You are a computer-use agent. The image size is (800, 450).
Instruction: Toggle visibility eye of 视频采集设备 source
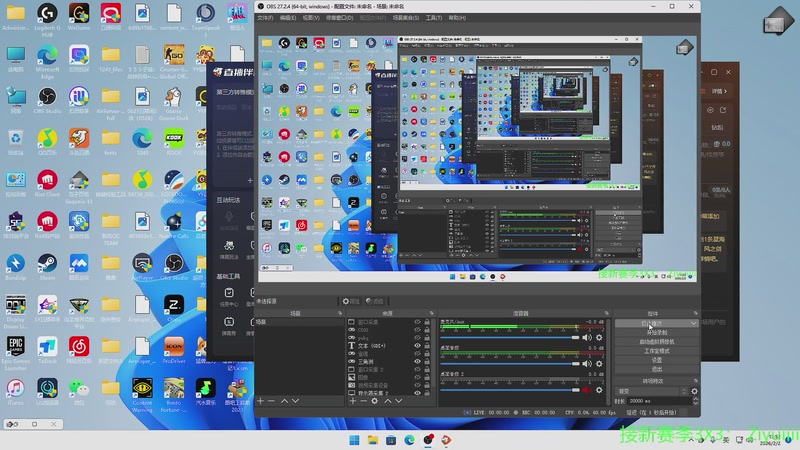coord(417,385)
